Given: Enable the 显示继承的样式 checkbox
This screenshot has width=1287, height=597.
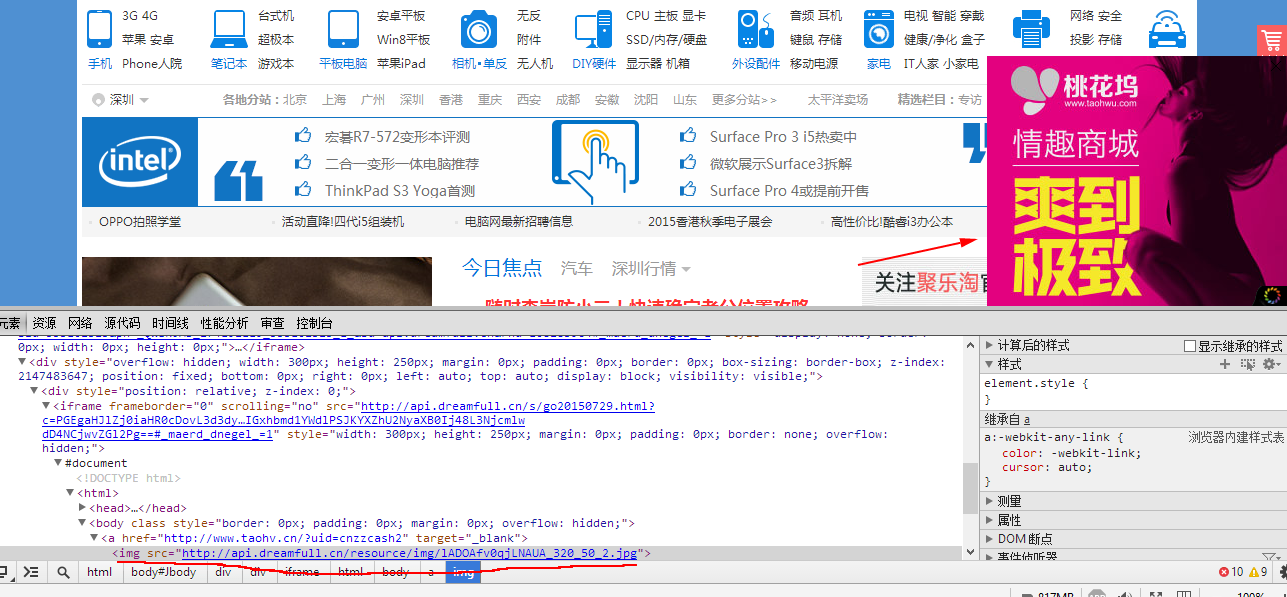Looking at the screenshot, I should pyautogui.click(x=1190, y=346).
